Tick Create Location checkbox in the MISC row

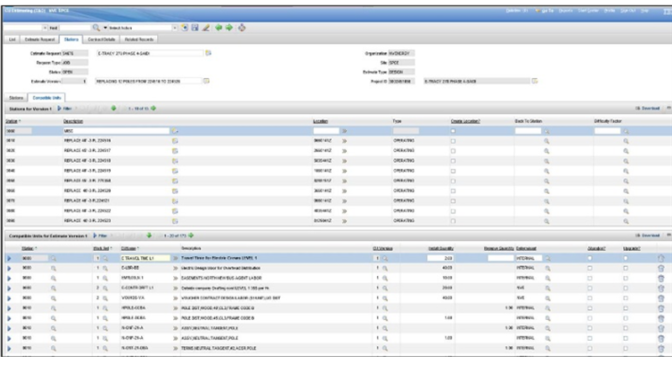pyautogui.click(x=453, y=131)
